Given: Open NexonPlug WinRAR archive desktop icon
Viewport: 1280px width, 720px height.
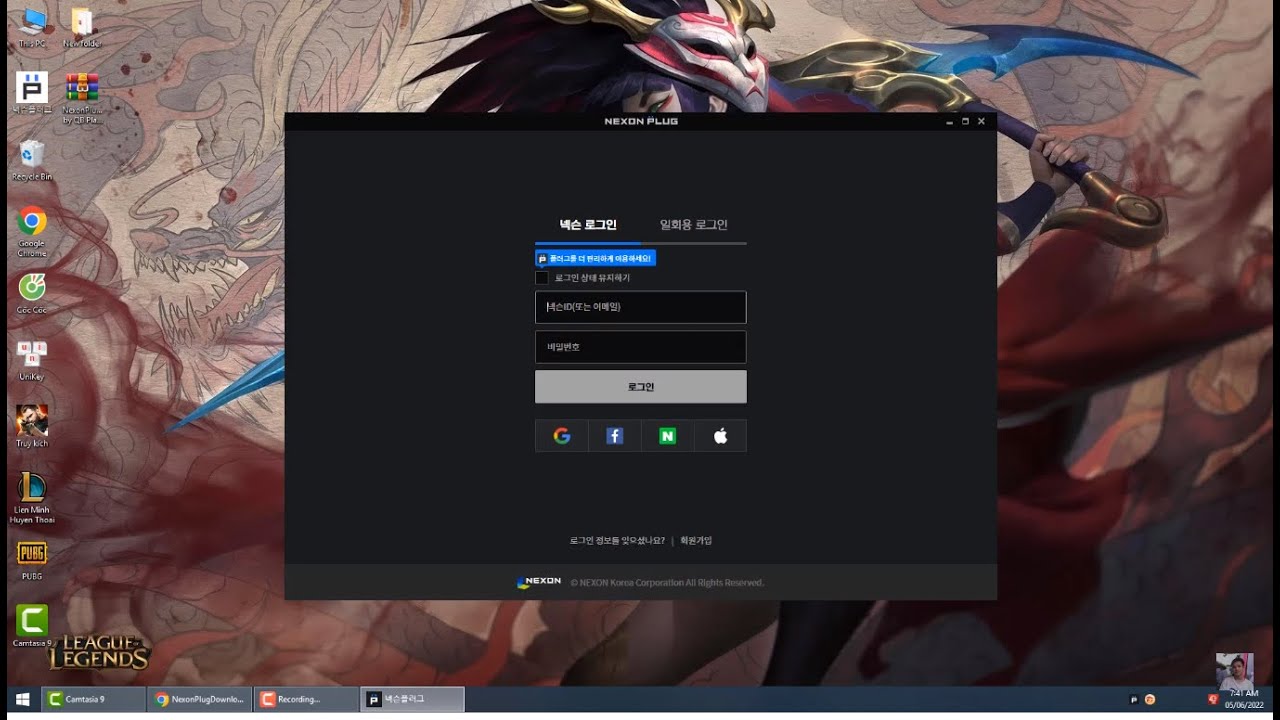Looking at the screenshot, I should (x=82, y=97).
